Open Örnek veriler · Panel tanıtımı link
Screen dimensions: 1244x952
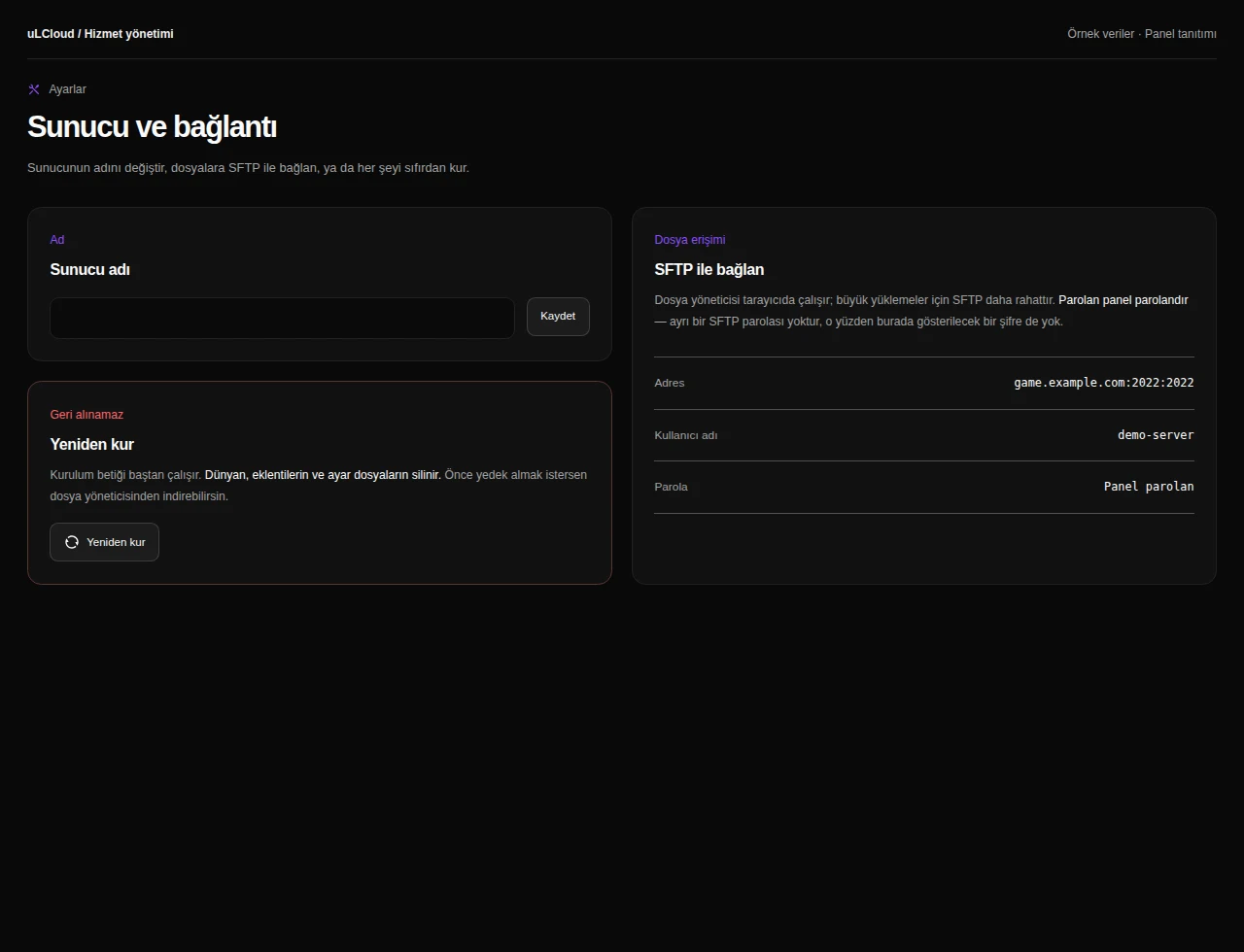coord(1142,34)
